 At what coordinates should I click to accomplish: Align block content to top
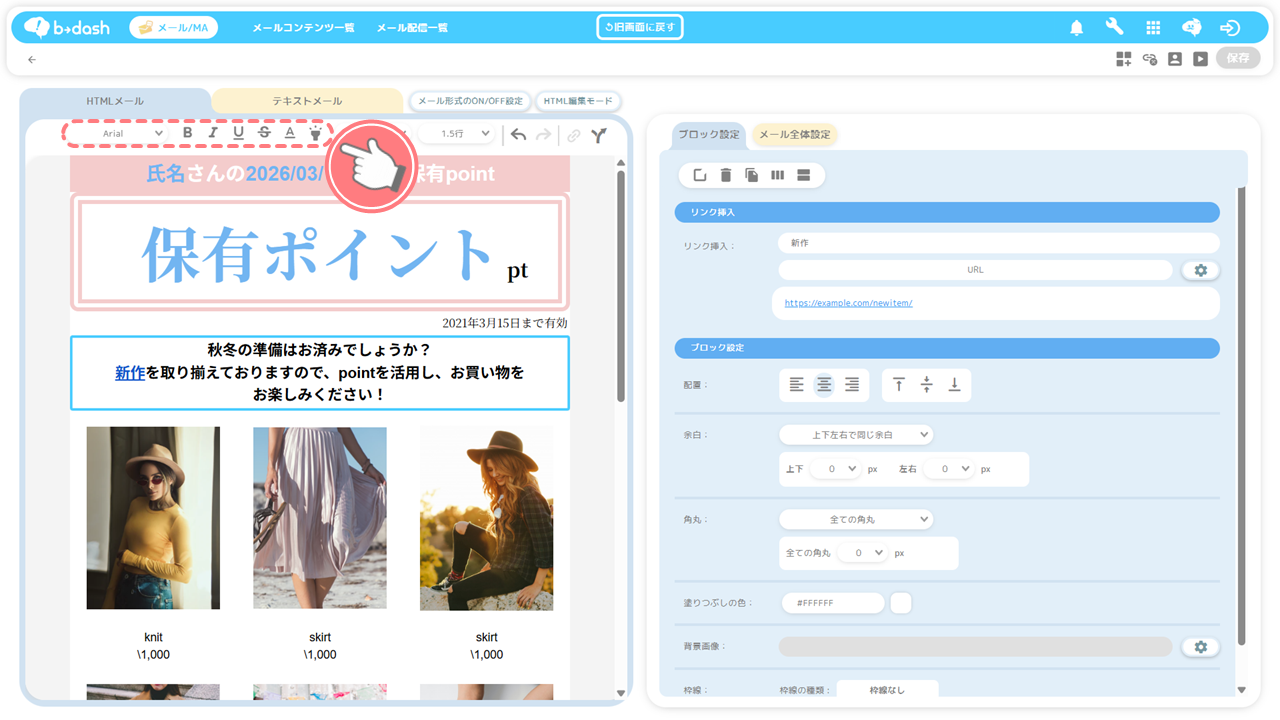click(899, 385)
